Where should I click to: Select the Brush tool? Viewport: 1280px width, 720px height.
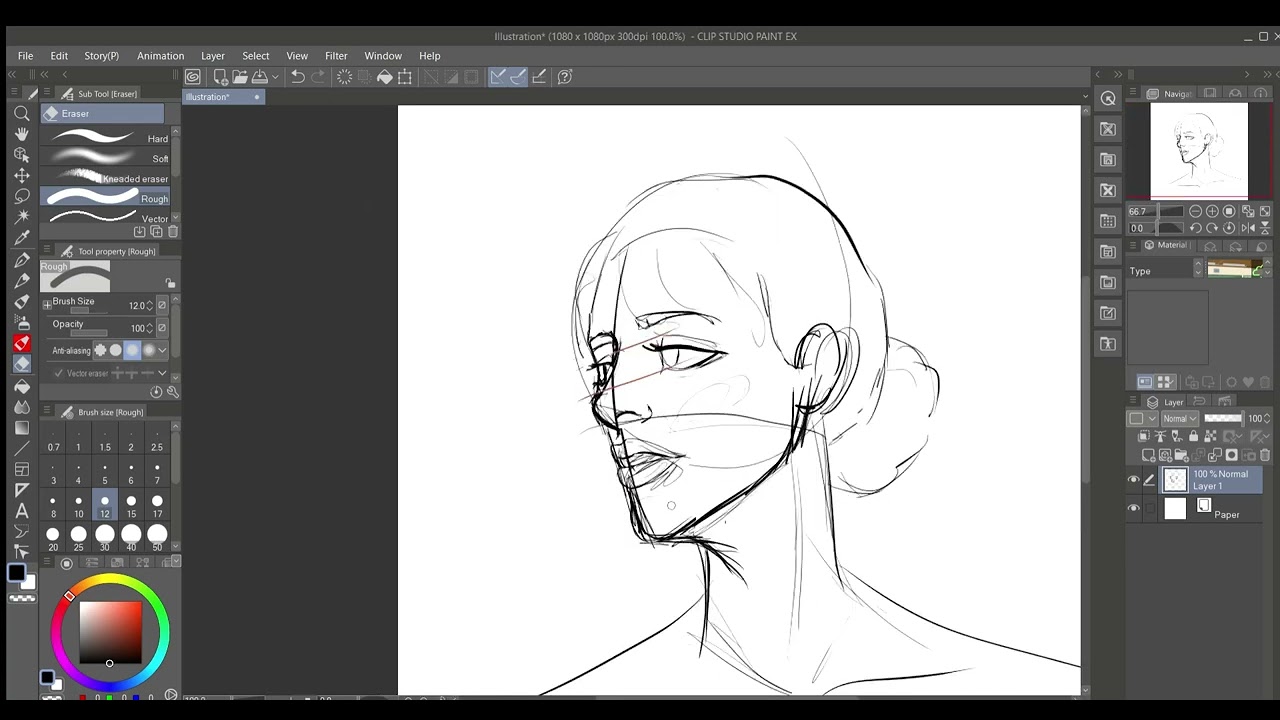22,302
